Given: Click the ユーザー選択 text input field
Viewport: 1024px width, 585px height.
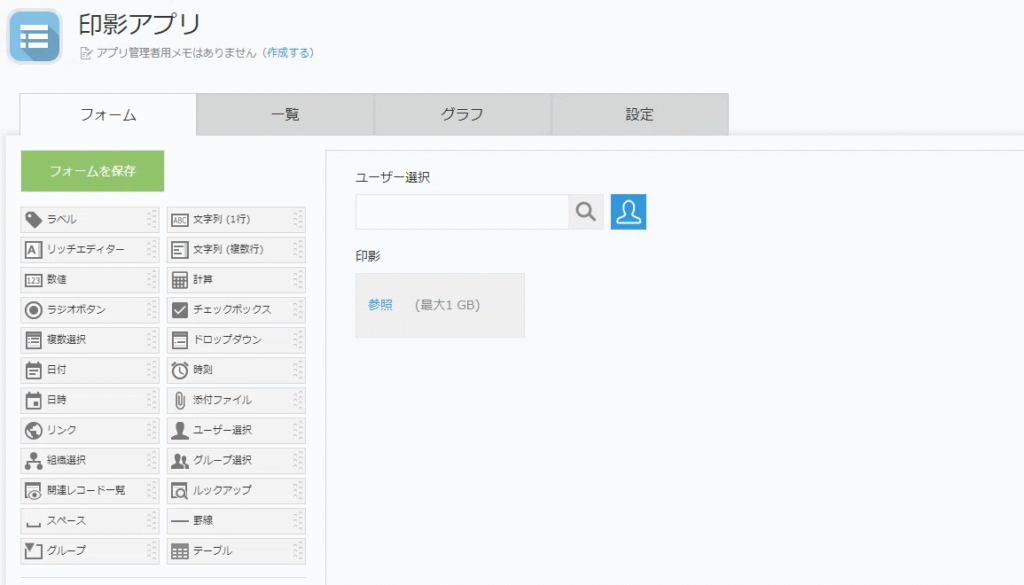Looking at the screenshot, I should pos(461,212).
